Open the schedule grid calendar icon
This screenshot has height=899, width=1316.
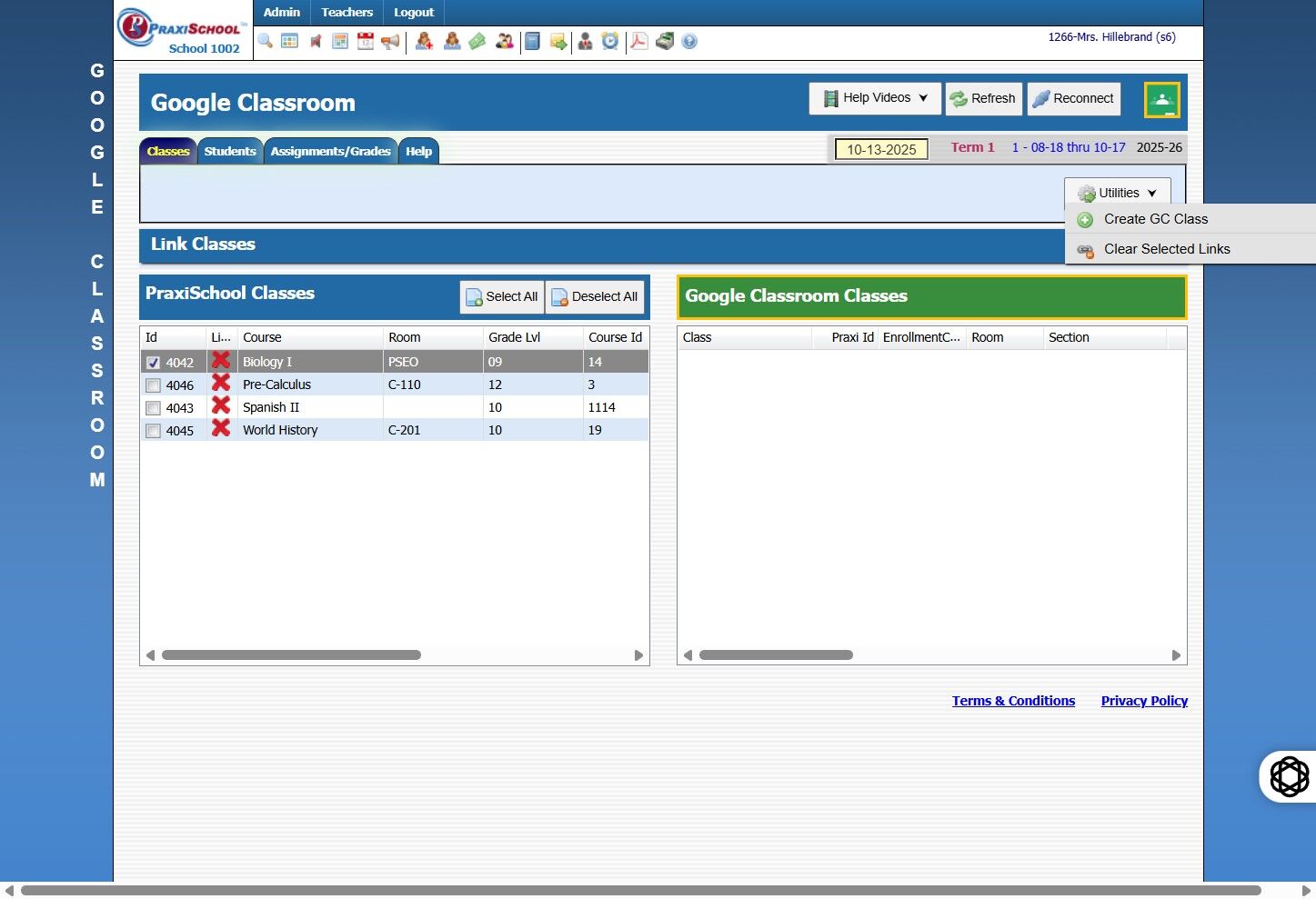coord(340,41)
